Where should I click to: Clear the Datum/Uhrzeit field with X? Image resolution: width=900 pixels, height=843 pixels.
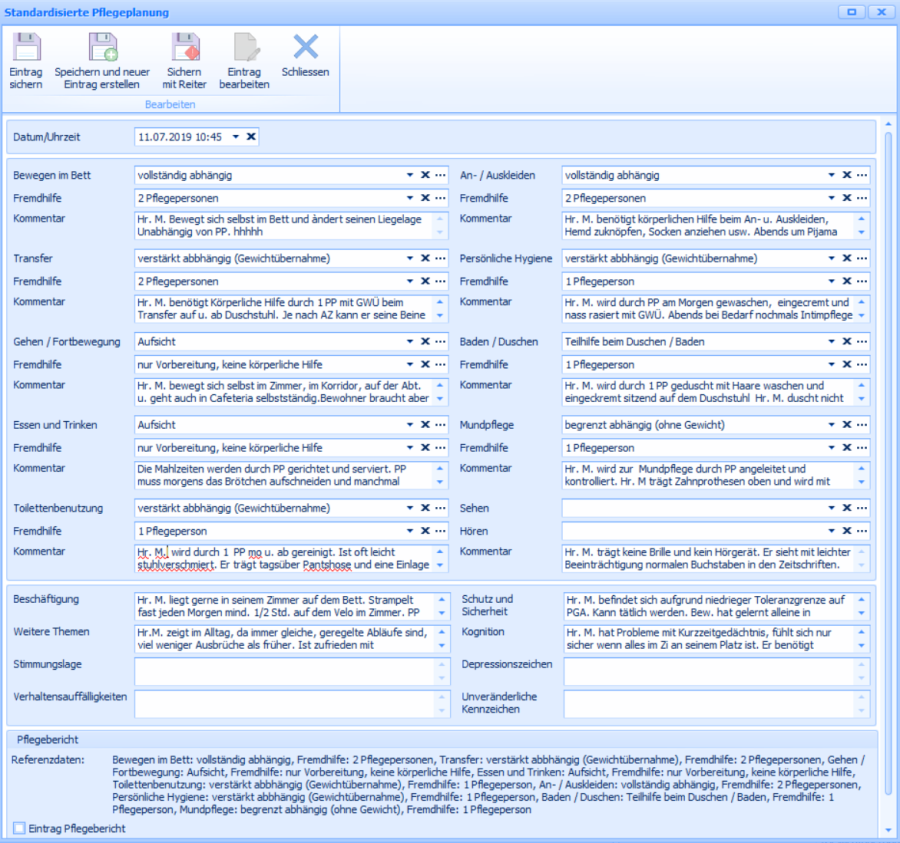[x=251, y=137]
